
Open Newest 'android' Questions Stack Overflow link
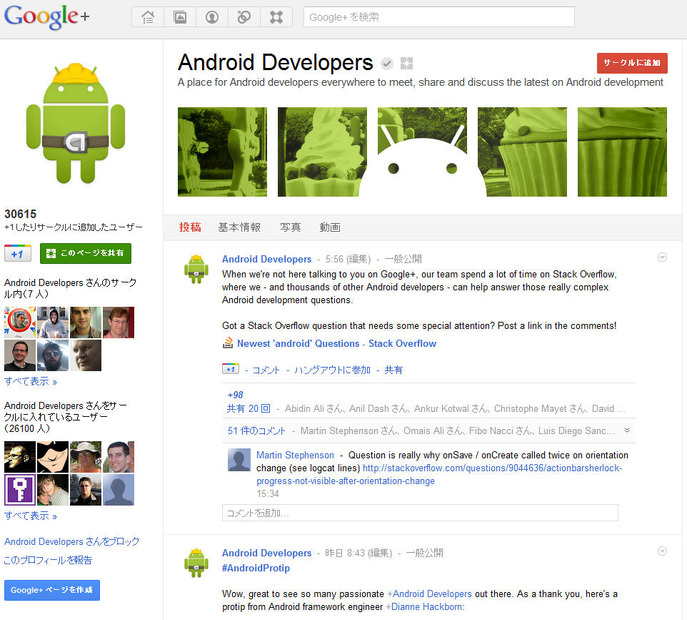(336, 344)
